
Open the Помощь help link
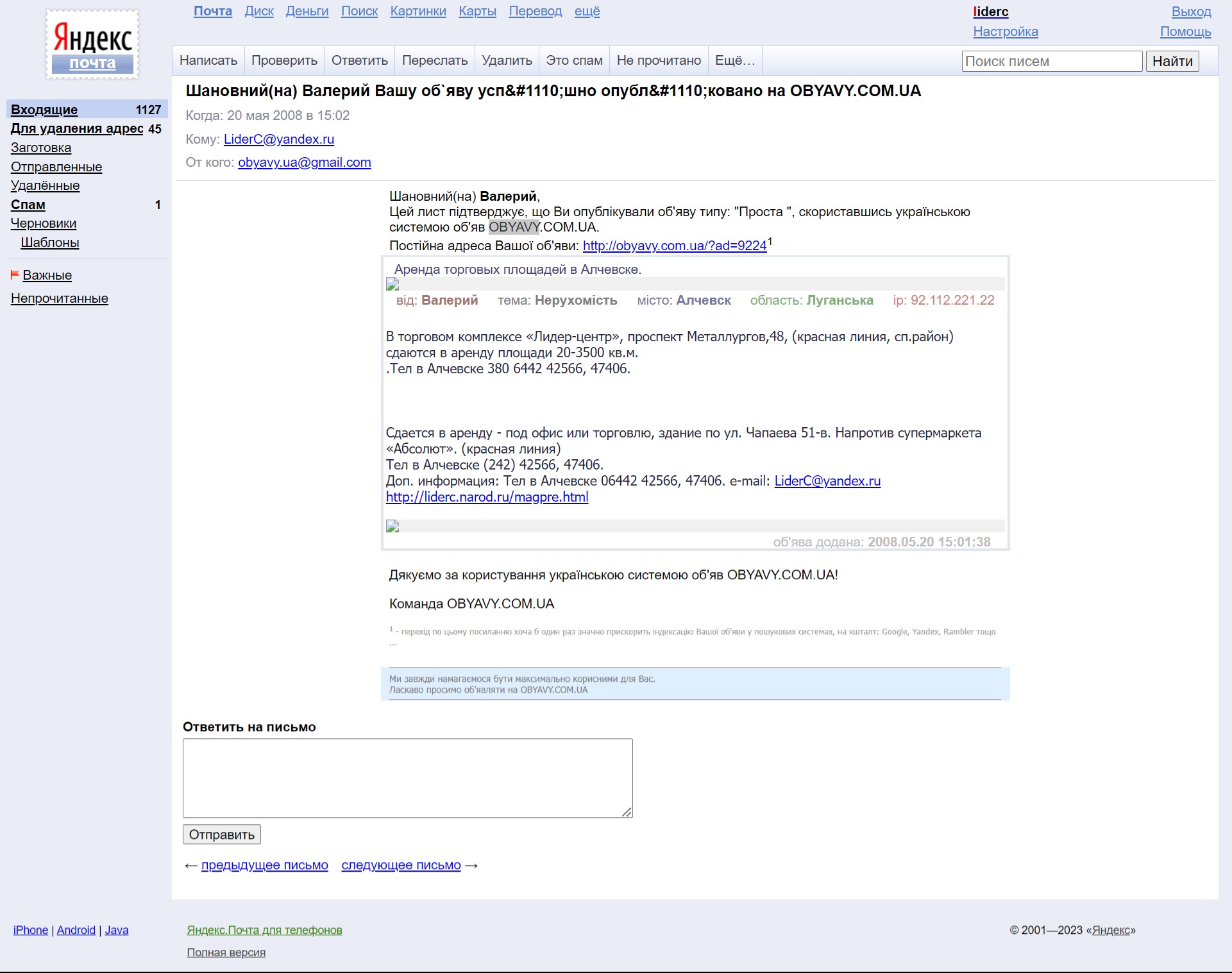click(1186, 31)
